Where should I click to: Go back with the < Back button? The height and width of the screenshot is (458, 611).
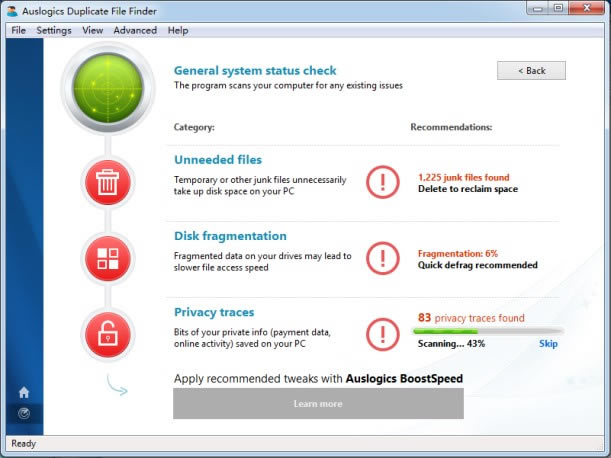[x=531, y=71]
